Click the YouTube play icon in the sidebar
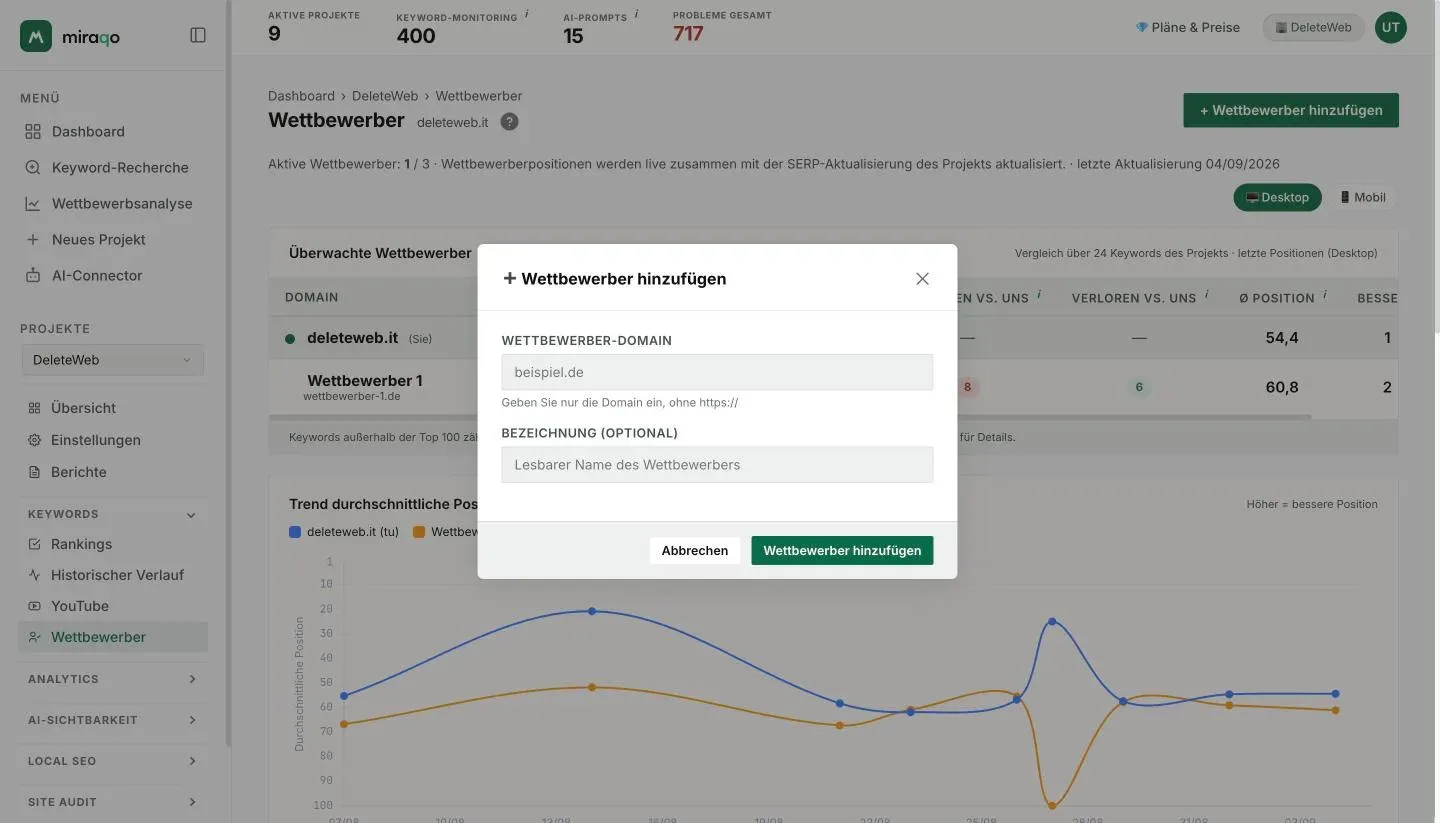 tap(34, 606)
